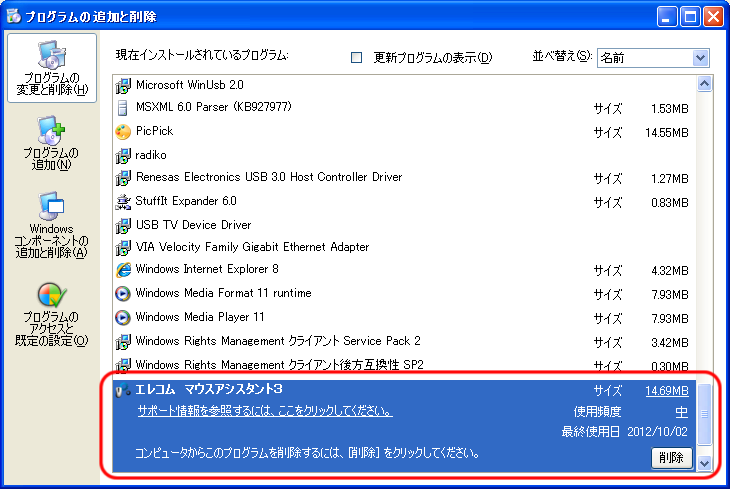Click エレコム マウスアシスタント3 title text
Image resolution: width=730 pixels, height=489 pixels.
(209, 389)
